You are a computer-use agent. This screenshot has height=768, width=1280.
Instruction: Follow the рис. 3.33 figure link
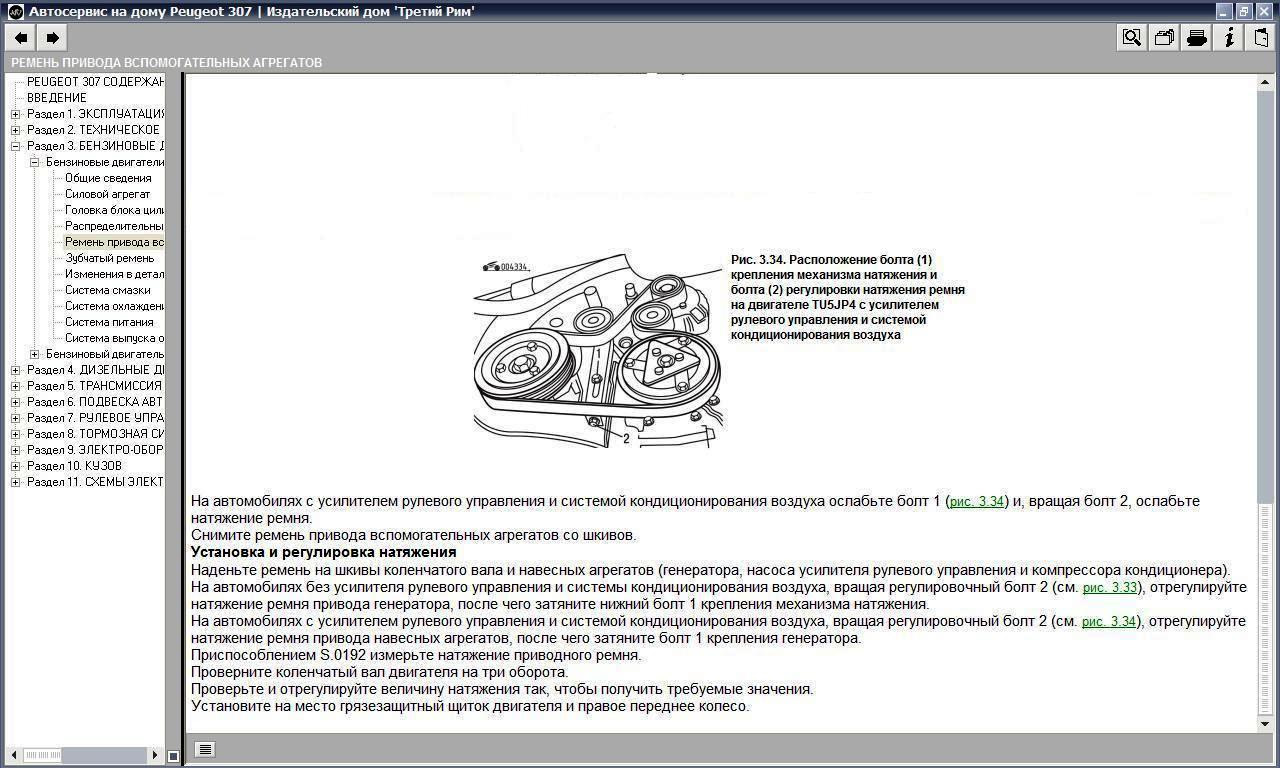1110,587
